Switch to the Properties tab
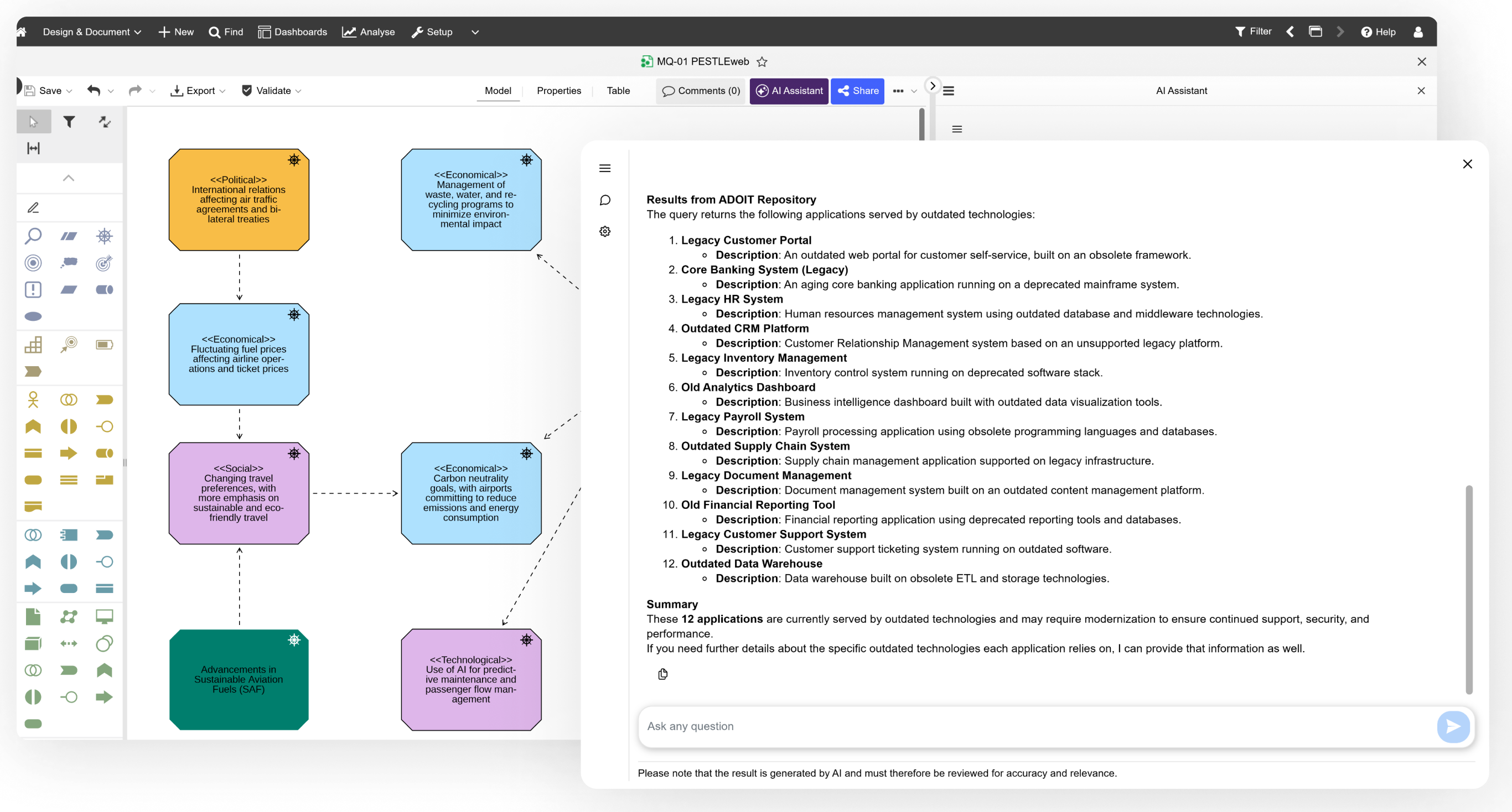The height and width of the screenshot is (812, 1512). point(559,91)
